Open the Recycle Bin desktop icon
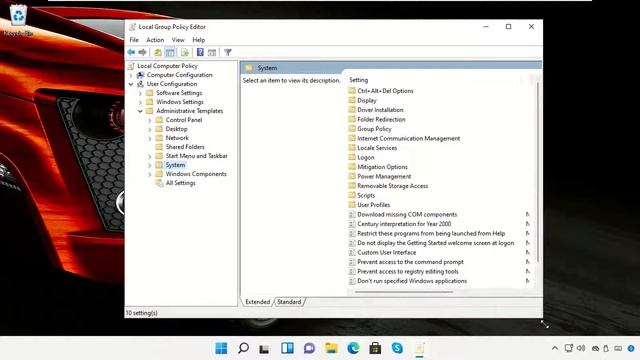This screenshot has width=640, height=360. [18, 20]
